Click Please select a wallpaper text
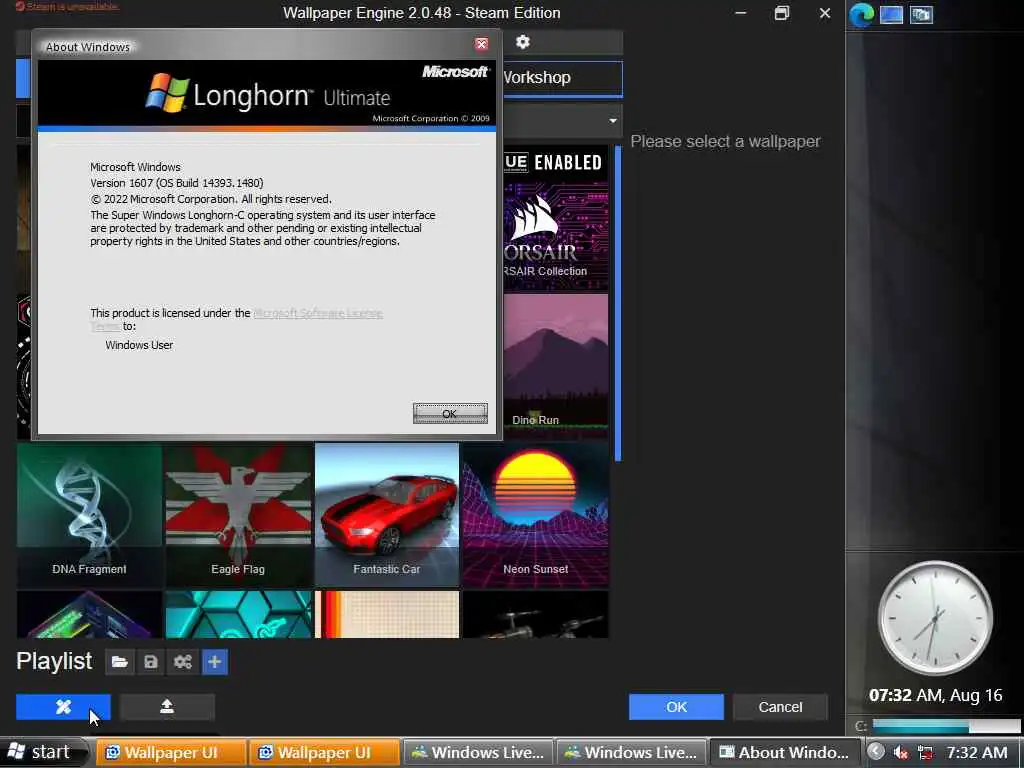The image size is (1024, 768). click(725, 142)
